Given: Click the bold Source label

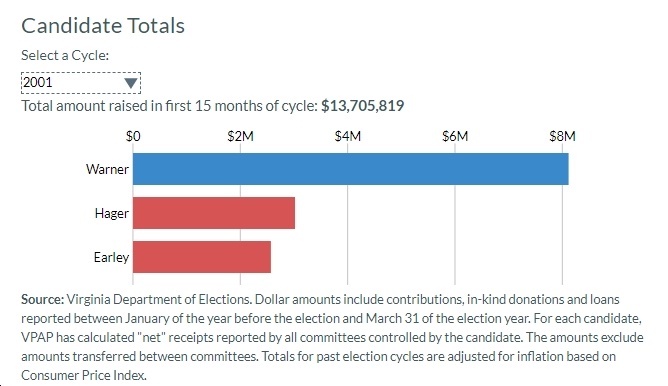Looking at the screenshot, I should pyautogui.click(x=42, y=300).
